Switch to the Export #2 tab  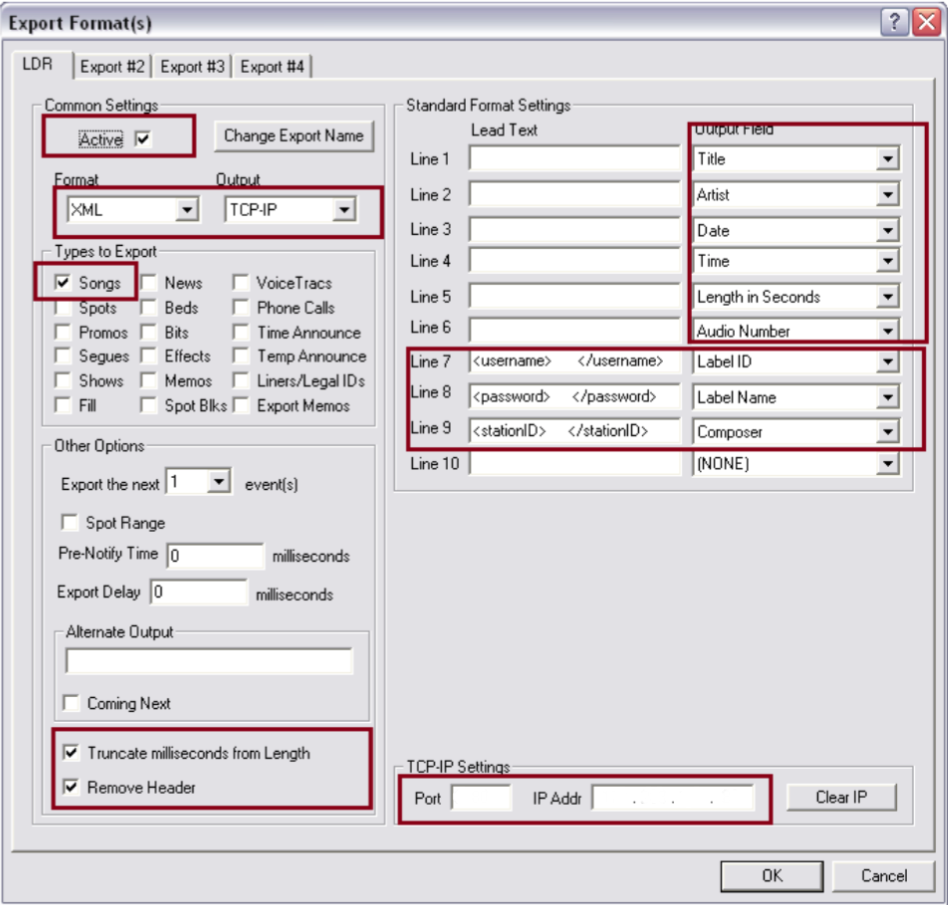pyautogui.click(x=113, y=67)
